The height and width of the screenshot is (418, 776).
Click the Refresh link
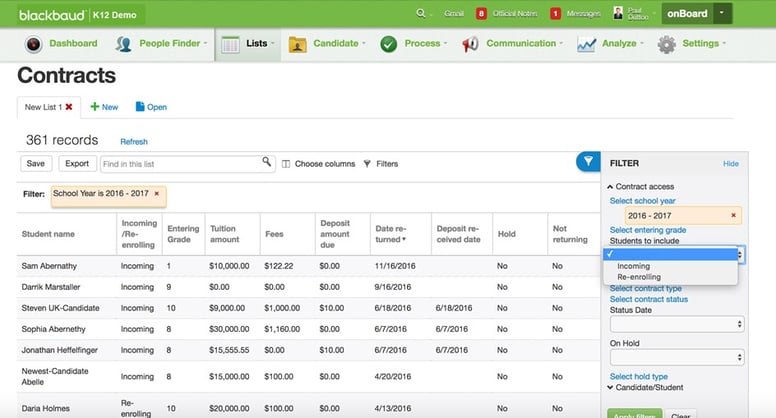(x=134, y=142)
